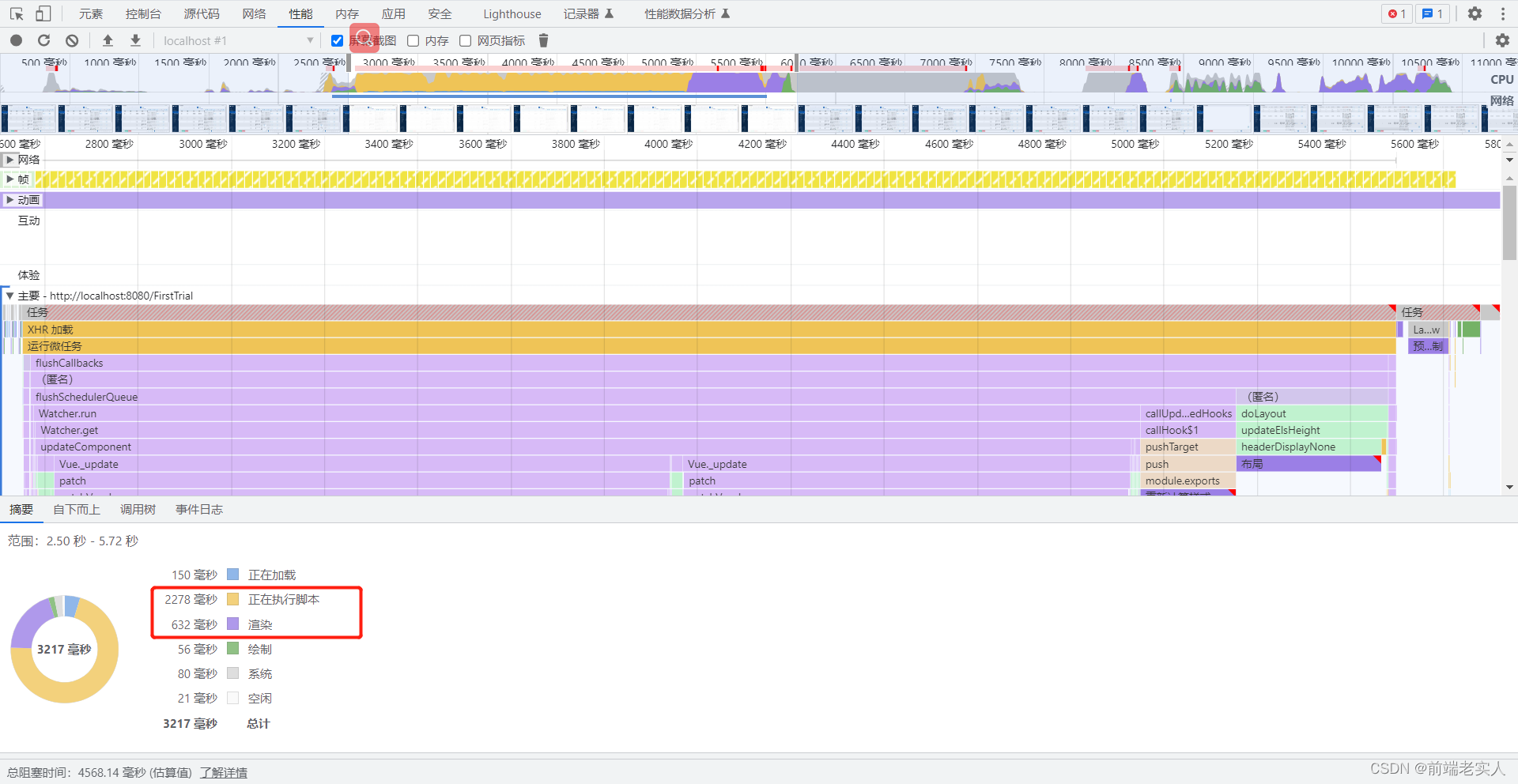This screenshot has height=784, width=1518.
Task: Open the Lighthouse tab
Action: (x=512, y=13)
